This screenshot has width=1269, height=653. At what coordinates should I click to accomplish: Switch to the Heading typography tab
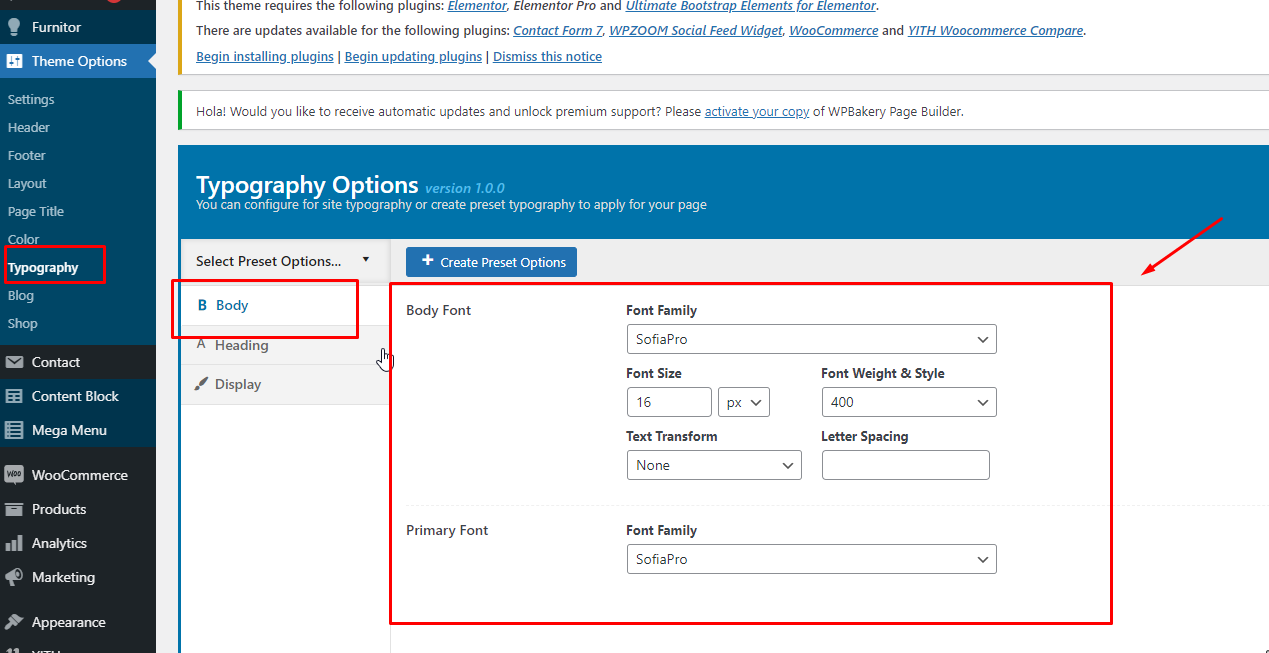click(x=284, y=345)
